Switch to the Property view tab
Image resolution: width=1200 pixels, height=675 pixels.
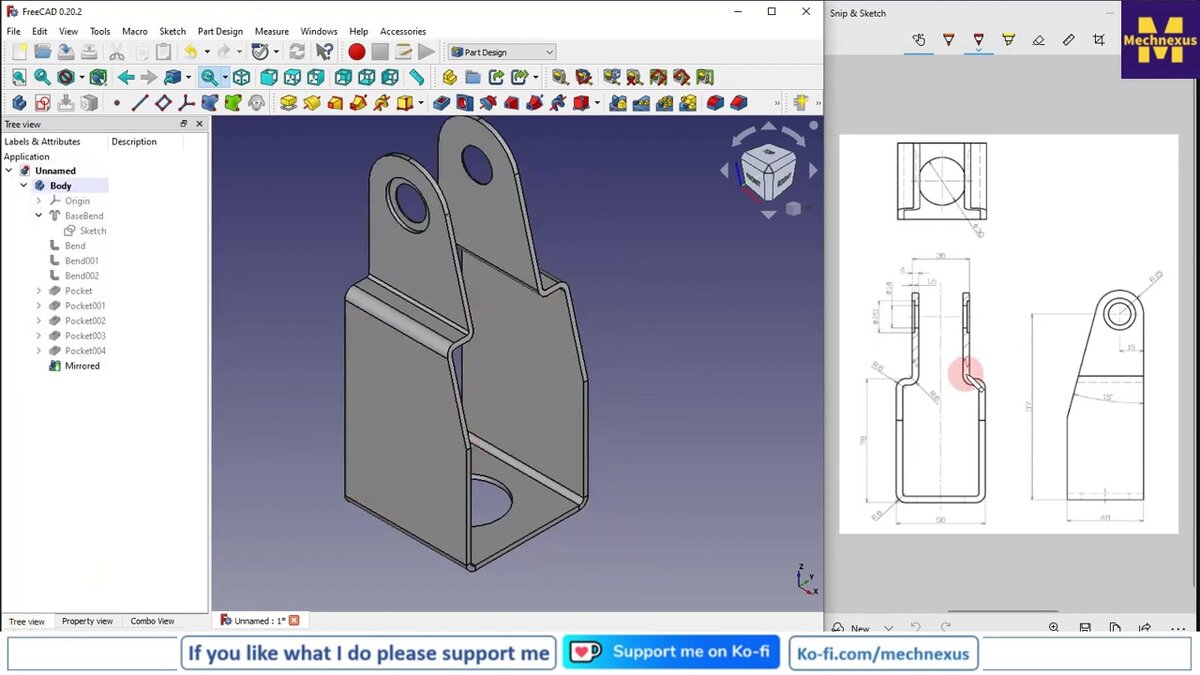click(87, 621)
